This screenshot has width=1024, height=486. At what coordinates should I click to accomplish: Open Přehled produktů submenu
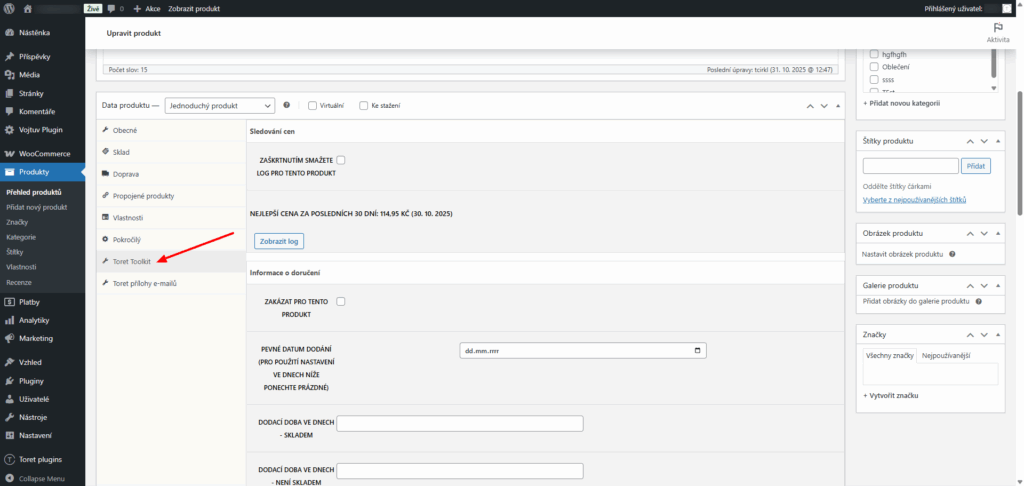[33, 192]
